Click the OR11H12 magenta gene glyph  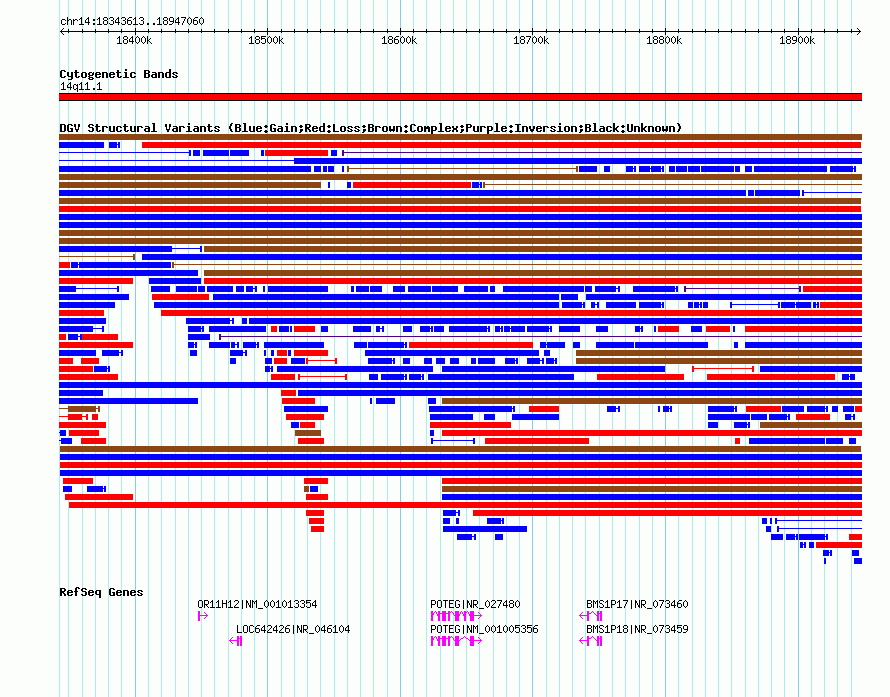pyautogui.click(x=203, y=616)
